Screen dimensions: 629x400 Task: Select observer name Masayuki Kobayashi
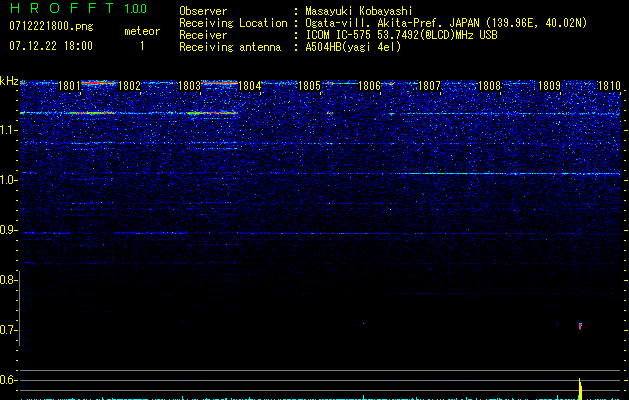click(x=359, y=11)
